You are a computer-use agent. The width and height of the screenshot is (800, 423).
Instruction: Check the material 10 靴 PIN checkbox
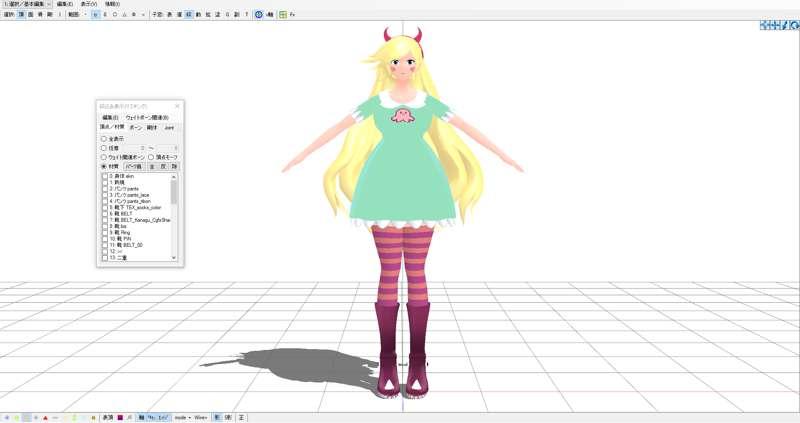(x=105, y=239)
